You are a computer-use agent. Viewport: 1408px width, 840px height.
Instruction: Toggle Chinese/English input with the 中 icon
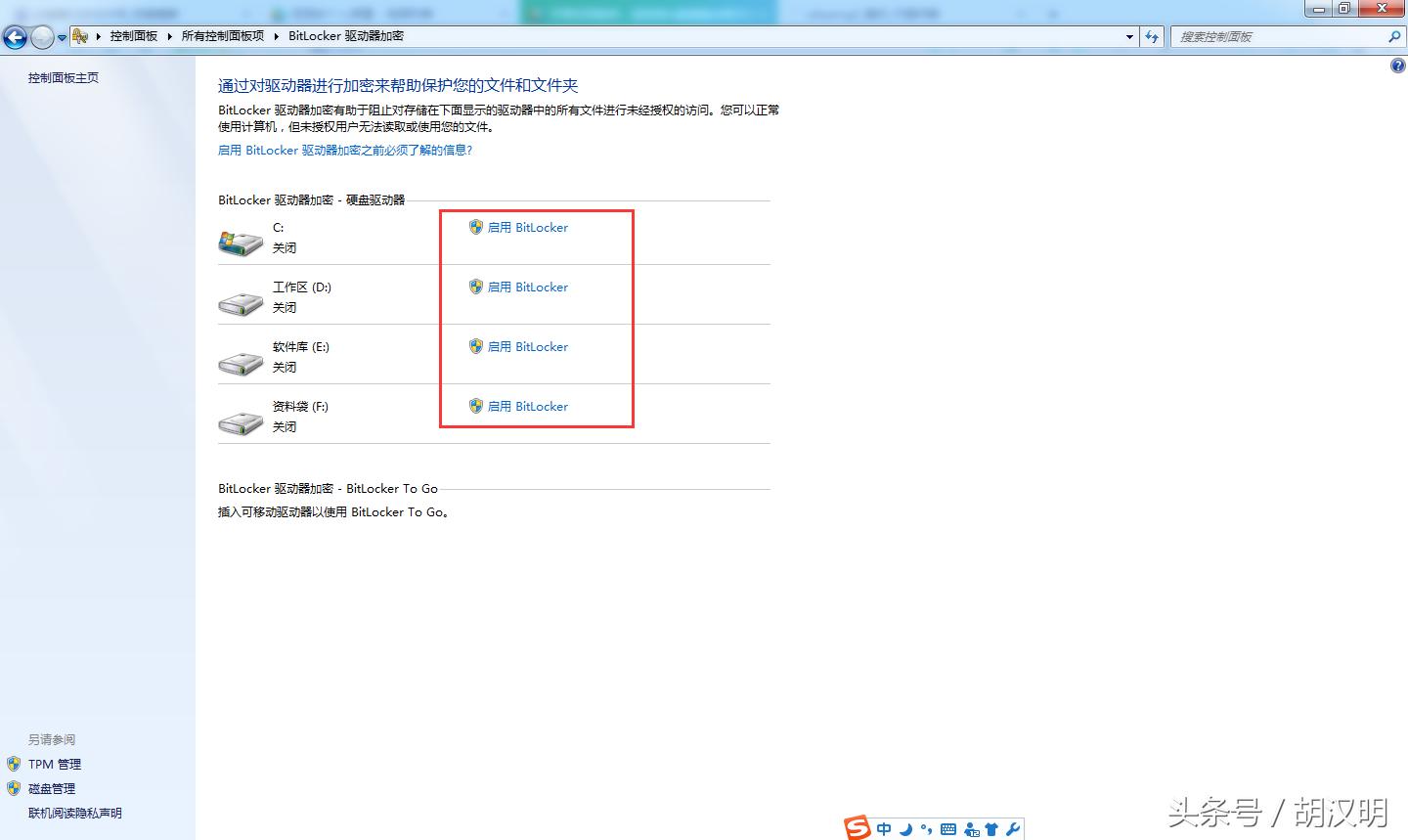click(883, 828)
